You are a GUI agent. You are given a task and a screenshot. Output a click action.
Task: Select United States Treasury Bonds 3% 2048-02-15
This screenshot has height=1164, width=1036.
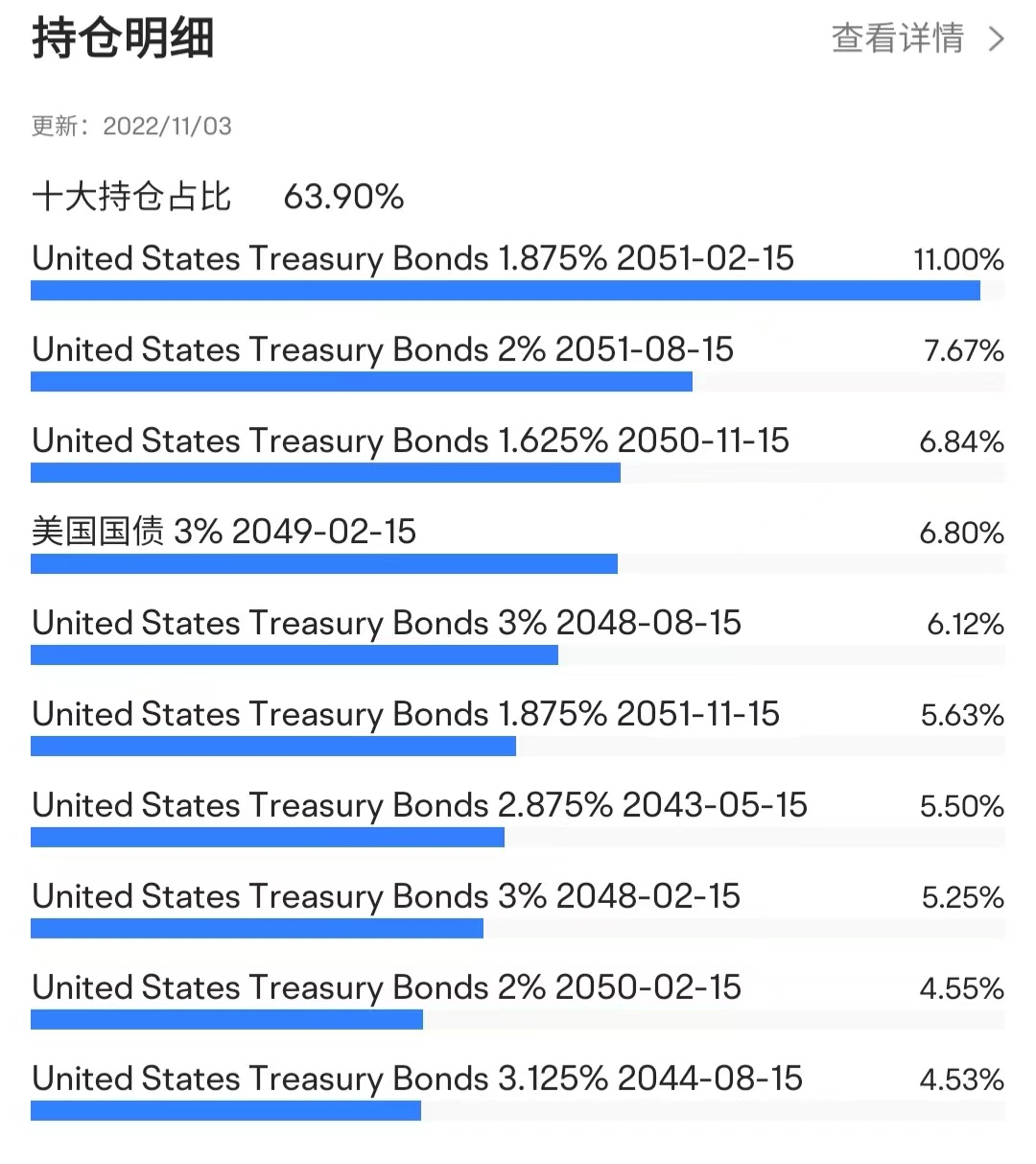(x=386, y=896)
